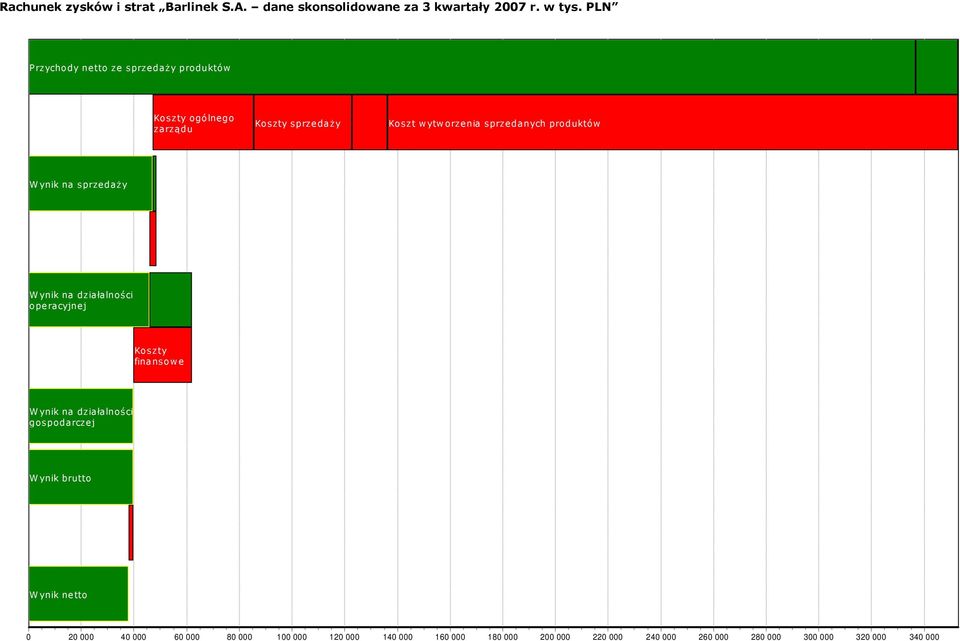960x641 pixels.
Task: Click the axis label 180 000
Action: point(503,637)
